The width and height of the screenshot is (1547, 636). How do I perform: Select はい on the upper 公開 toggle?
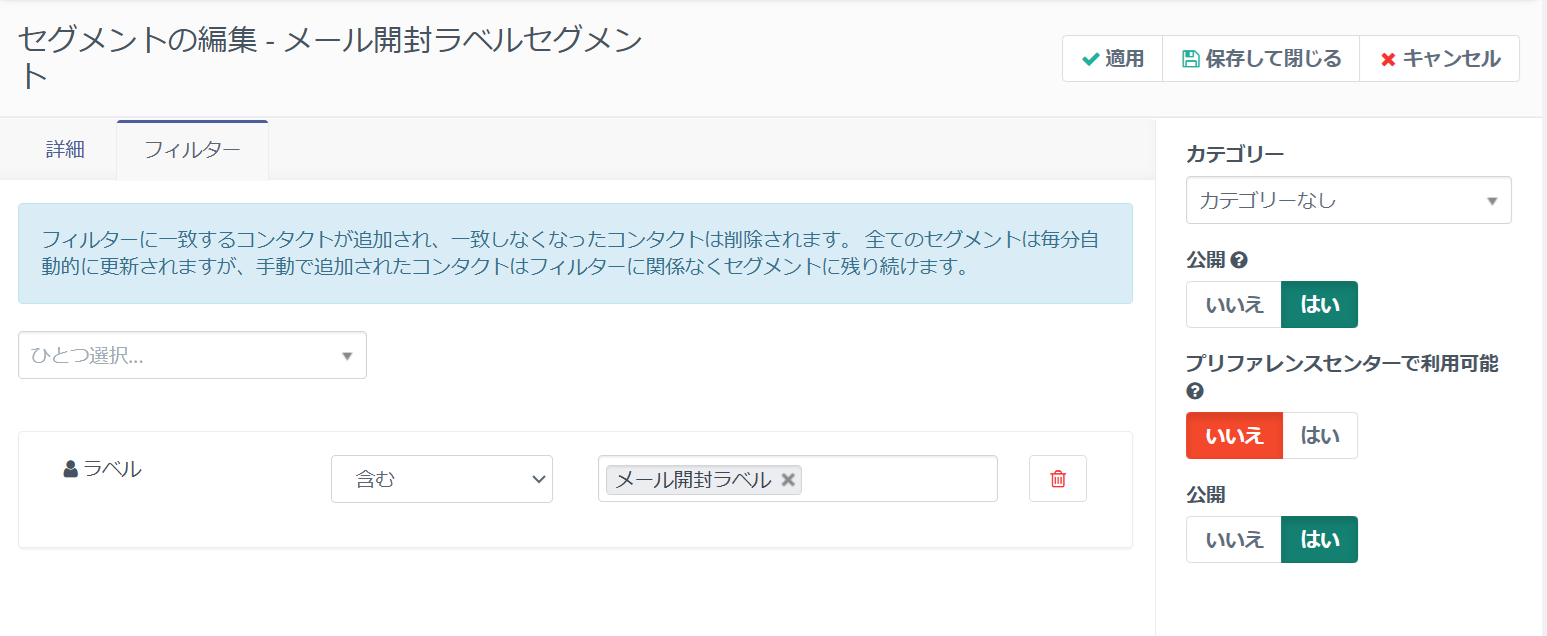[x=1319, y=305]
